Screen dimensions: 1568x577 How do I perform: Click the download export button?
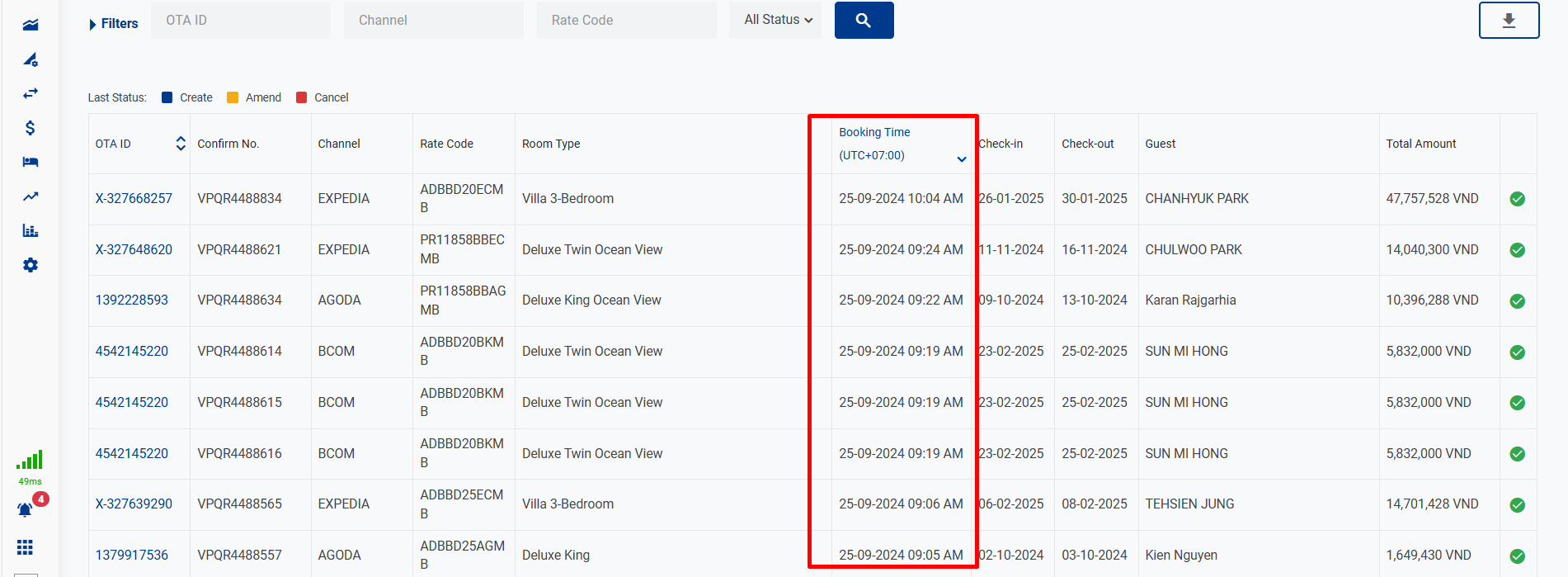(1509, 21)
